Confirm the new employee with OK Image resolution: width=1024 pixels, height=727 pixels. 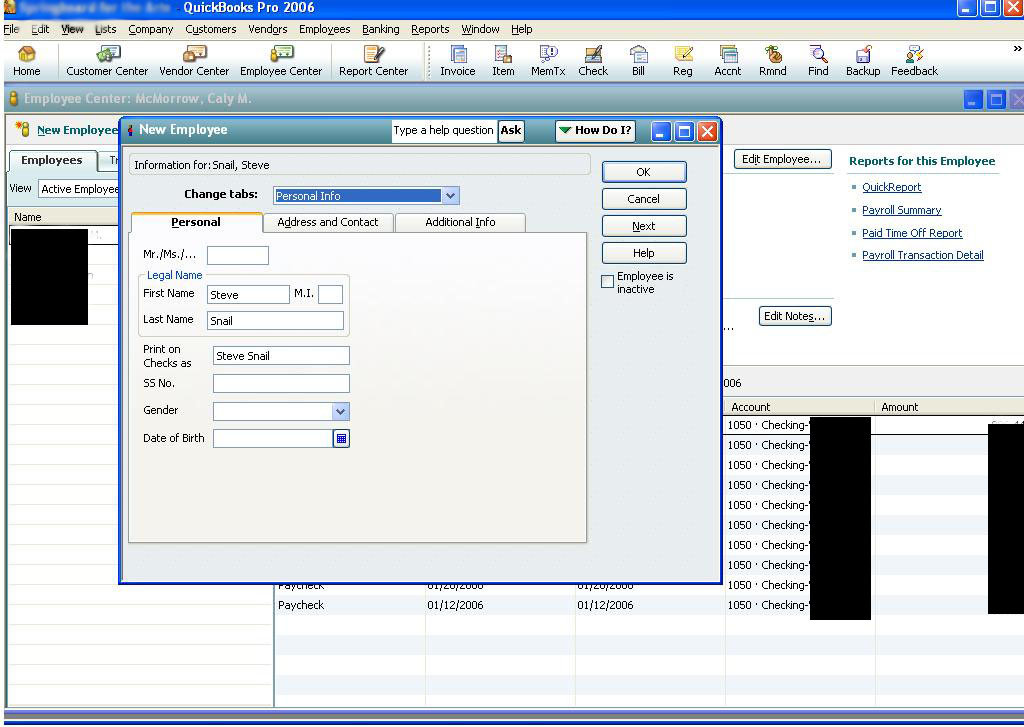coord(644,172)
